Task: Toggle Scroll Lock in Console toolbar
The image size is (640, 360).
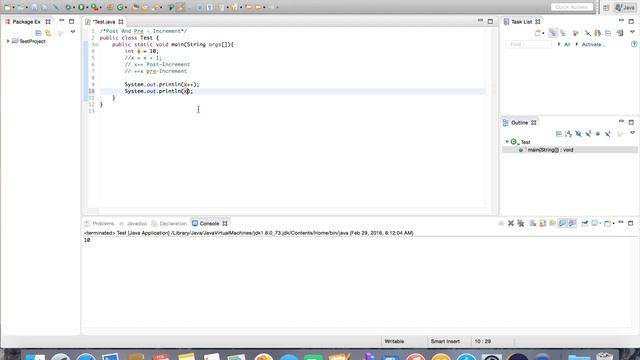Action: (542, 223)
